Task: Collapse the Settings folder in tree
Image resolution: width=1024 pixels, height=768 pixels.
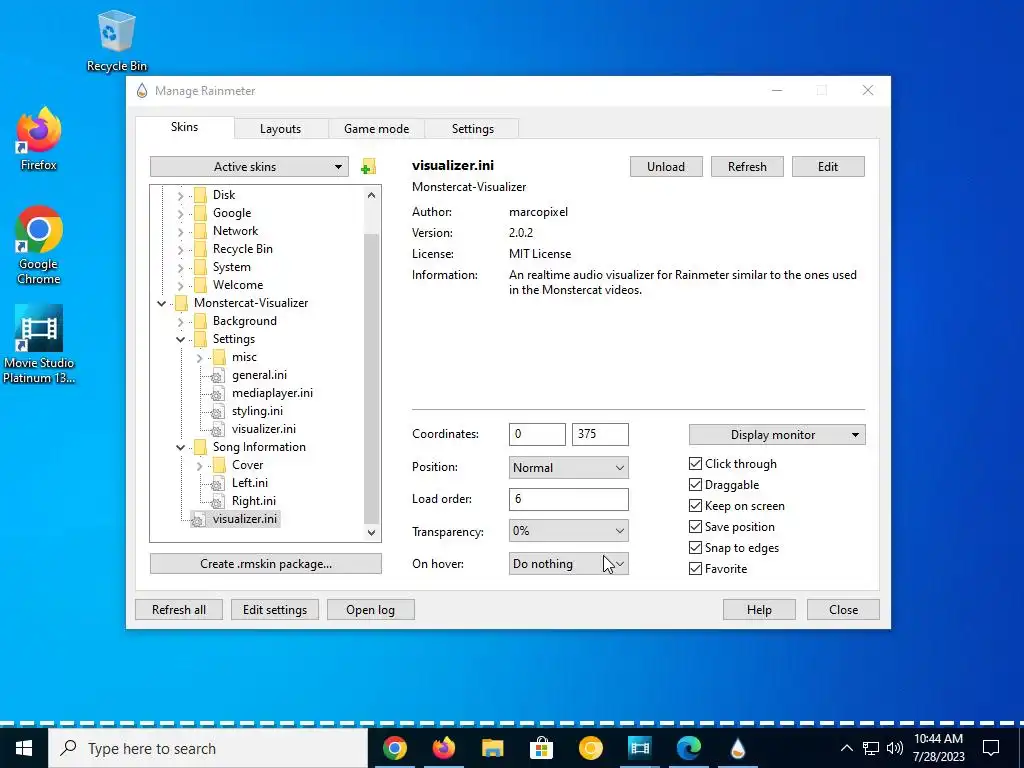Action: pyautogui.click(x=180, y=339)
